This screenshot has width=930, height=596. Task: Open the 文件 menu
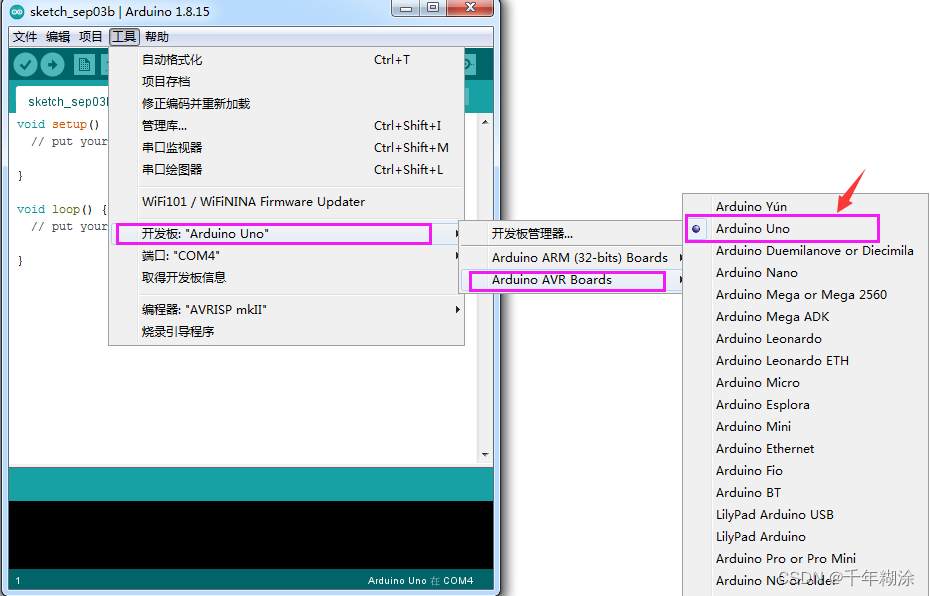click(x=25, y=37)
